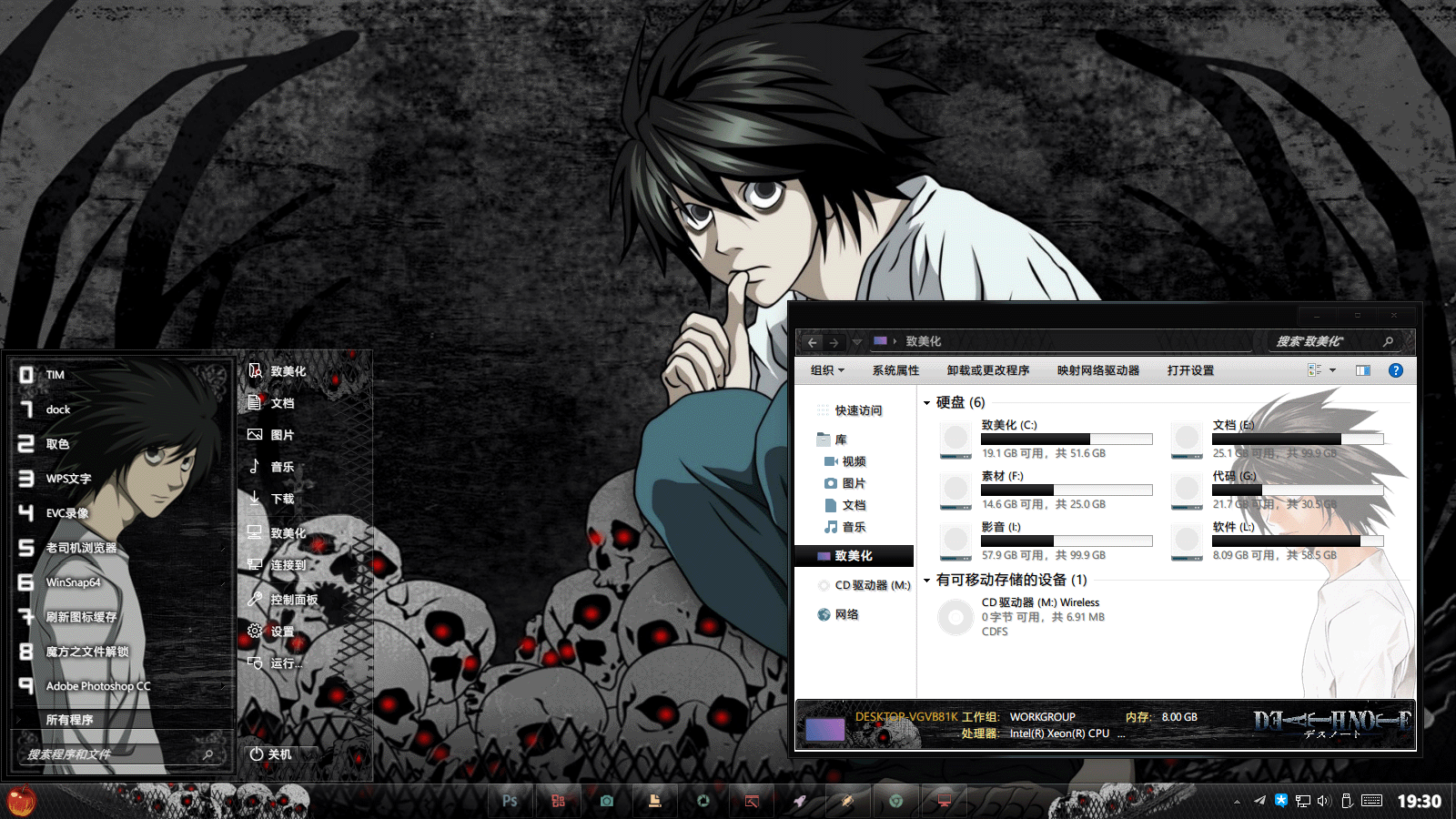Screen dimensions: 1456x819
Task: Click the 素材 (F:) usage bar
Action: point(1067,490)
